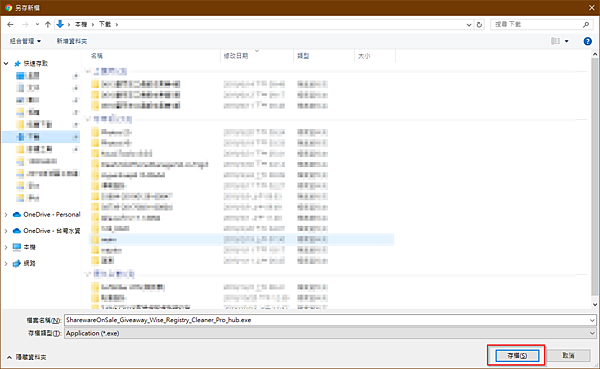The width and height of the screenshot is (600, 369).
Task: Select OneDrive - 台灣水資 in the sidebar
Action: (52, 231)
